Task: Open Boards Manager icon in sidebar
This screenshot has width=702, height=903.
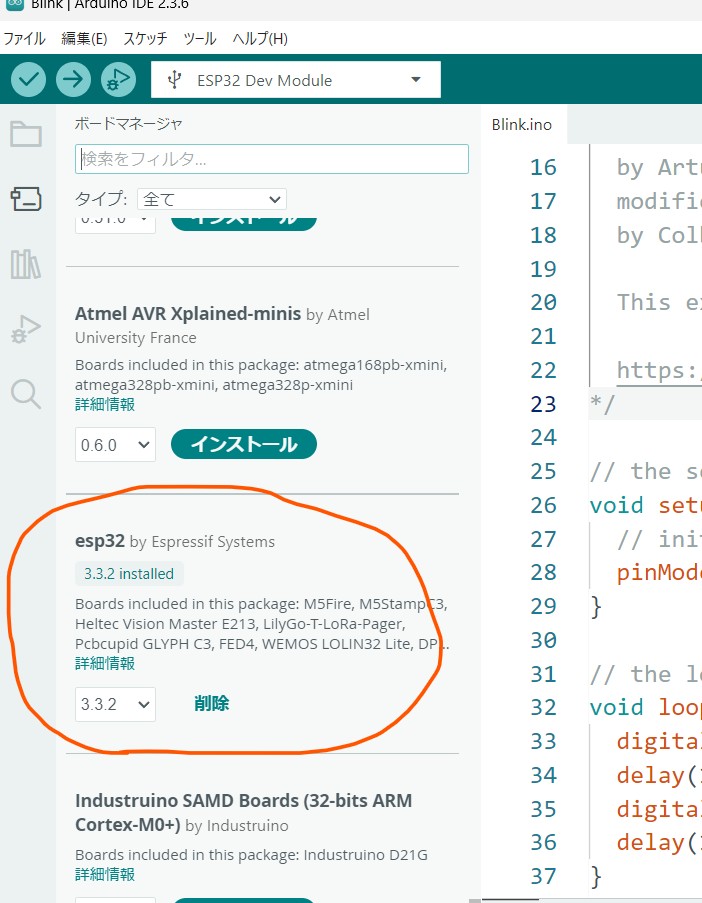Action: (26, 199)
